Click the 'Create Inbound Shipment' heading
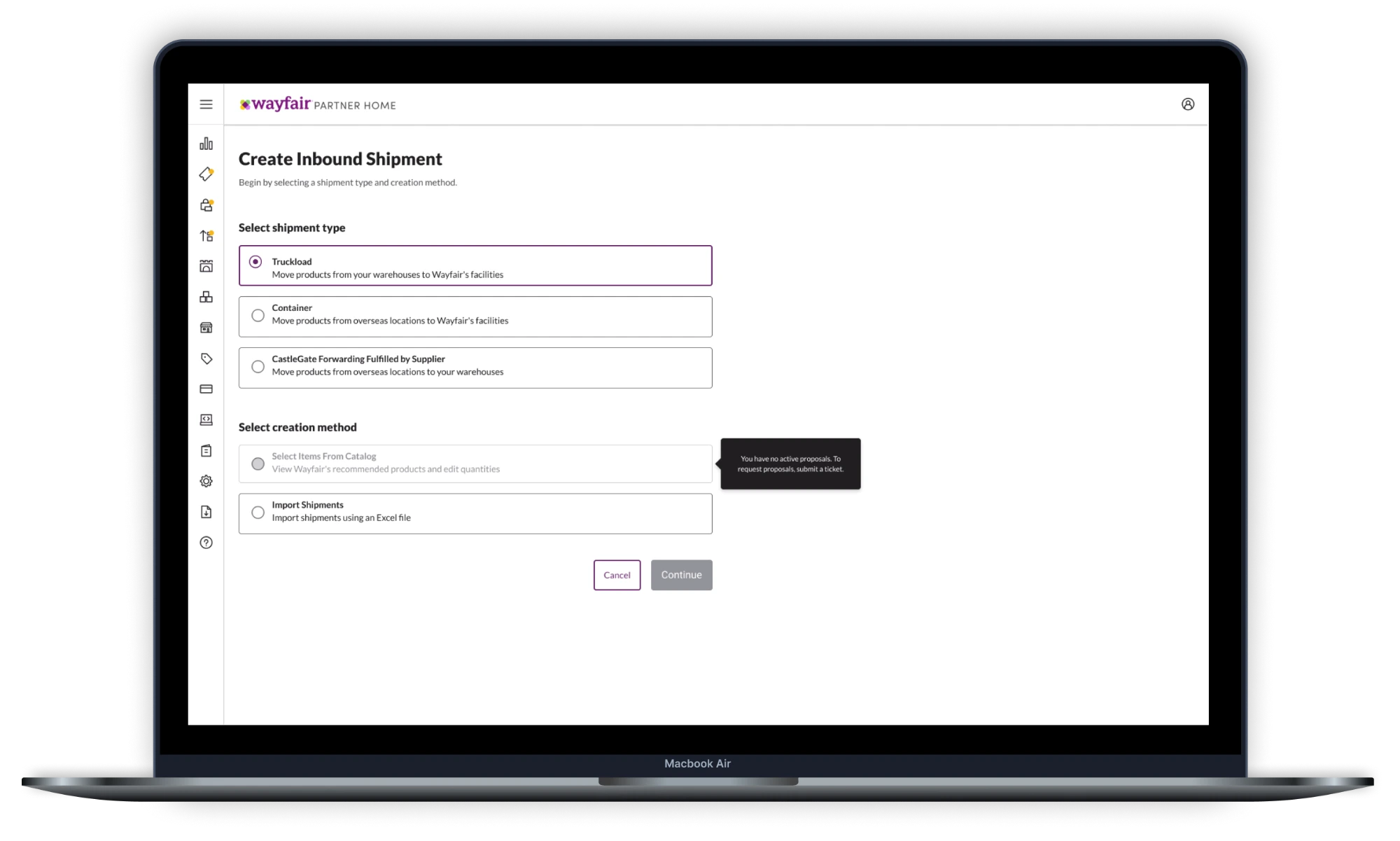1400x841 pixels. coord(340,159)
